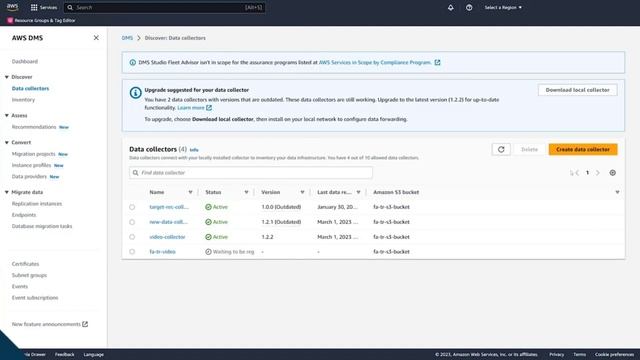Open Feedback in the footer
Image resolution: width=640 pixels, height=360 pixels.
click(x=64, y=354)
